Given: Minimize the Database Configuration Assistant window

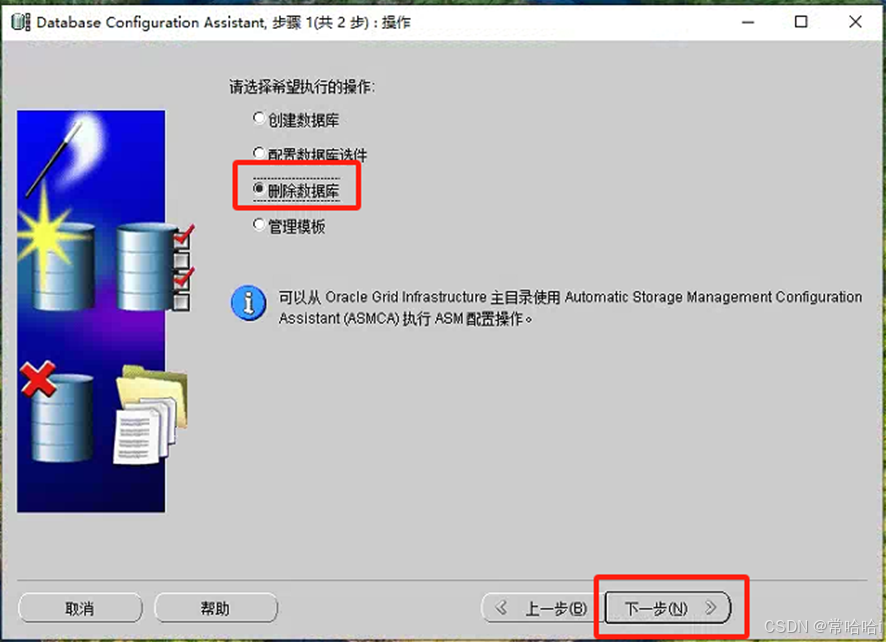Looking at the screenshot, I should pyautogui.click(x=748, y=22).
